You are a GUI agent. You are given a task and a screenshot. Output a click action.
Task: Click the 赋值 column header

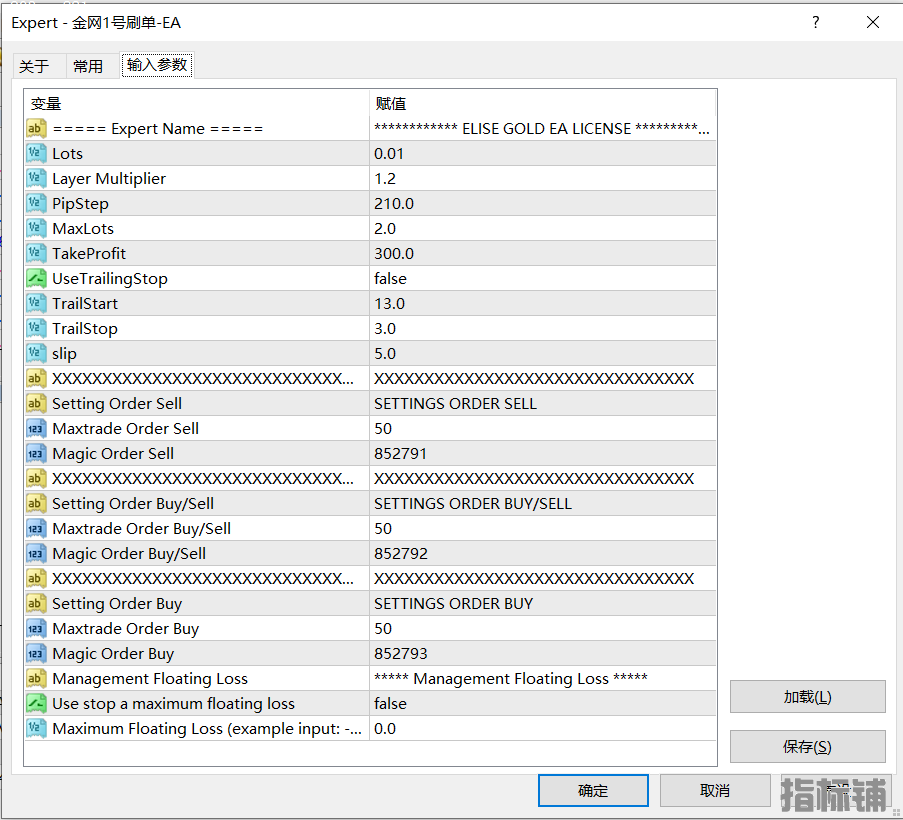[542, 104]
